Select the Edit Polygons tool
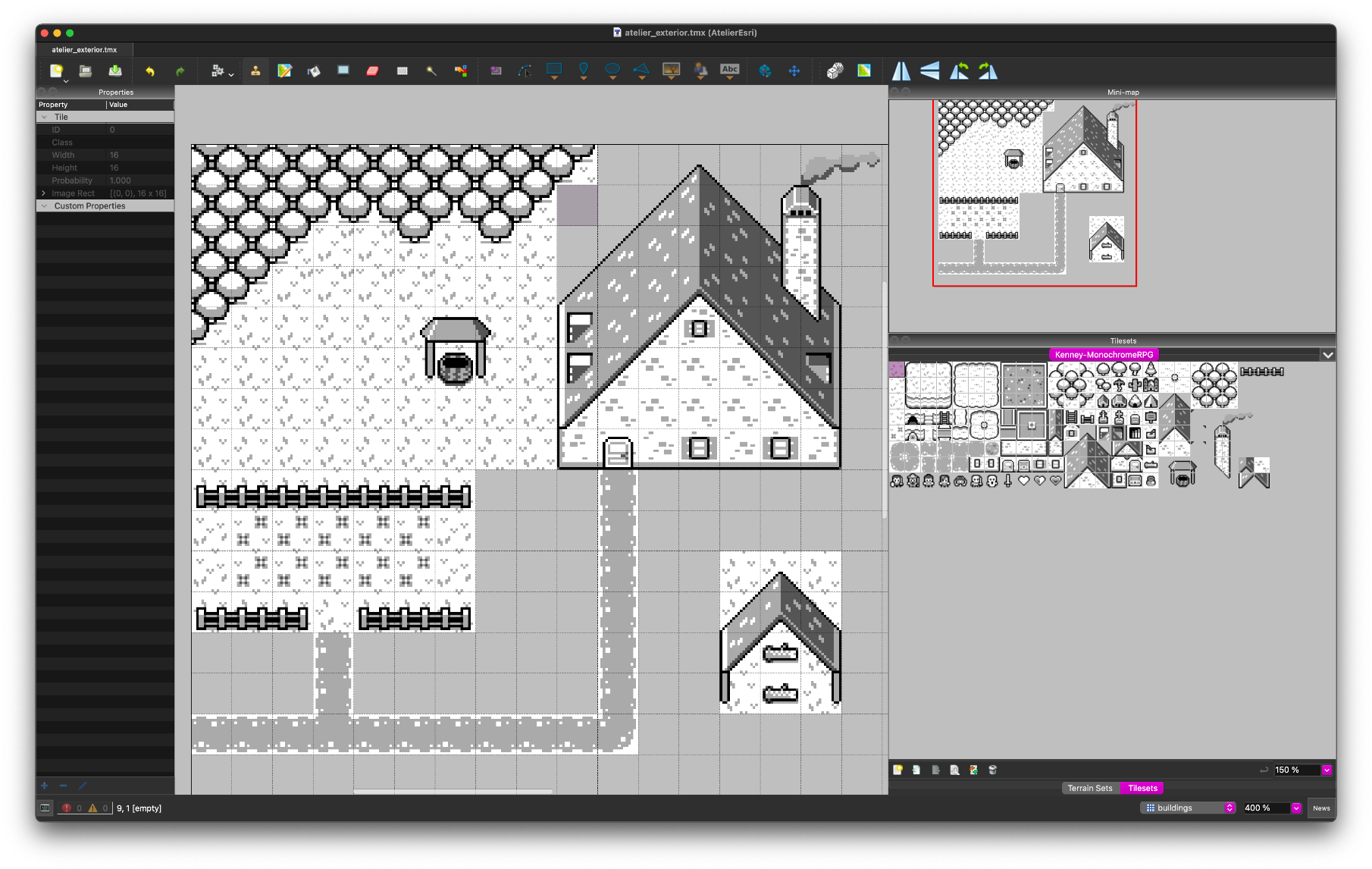Image resolution: width=1372 pixels, height=869 pixels. click(525, 71)
